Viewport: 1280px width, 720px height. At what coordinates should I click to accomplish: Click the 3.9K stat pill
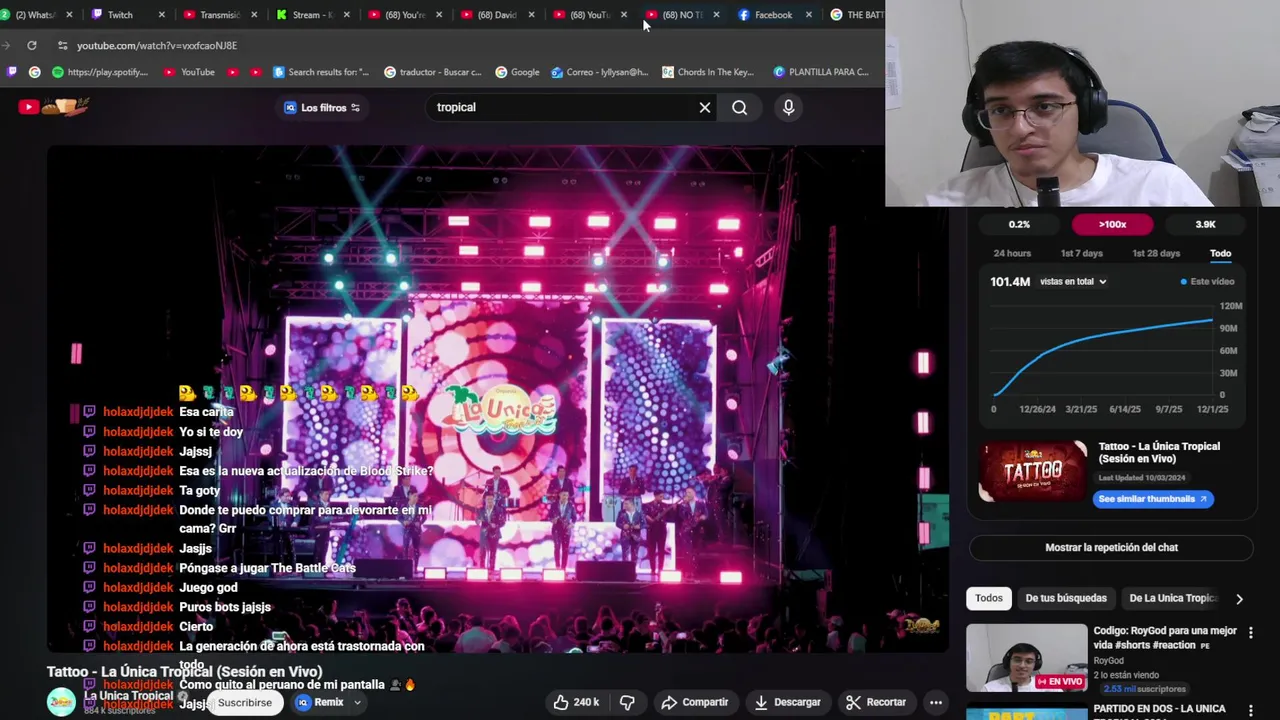1205,224
